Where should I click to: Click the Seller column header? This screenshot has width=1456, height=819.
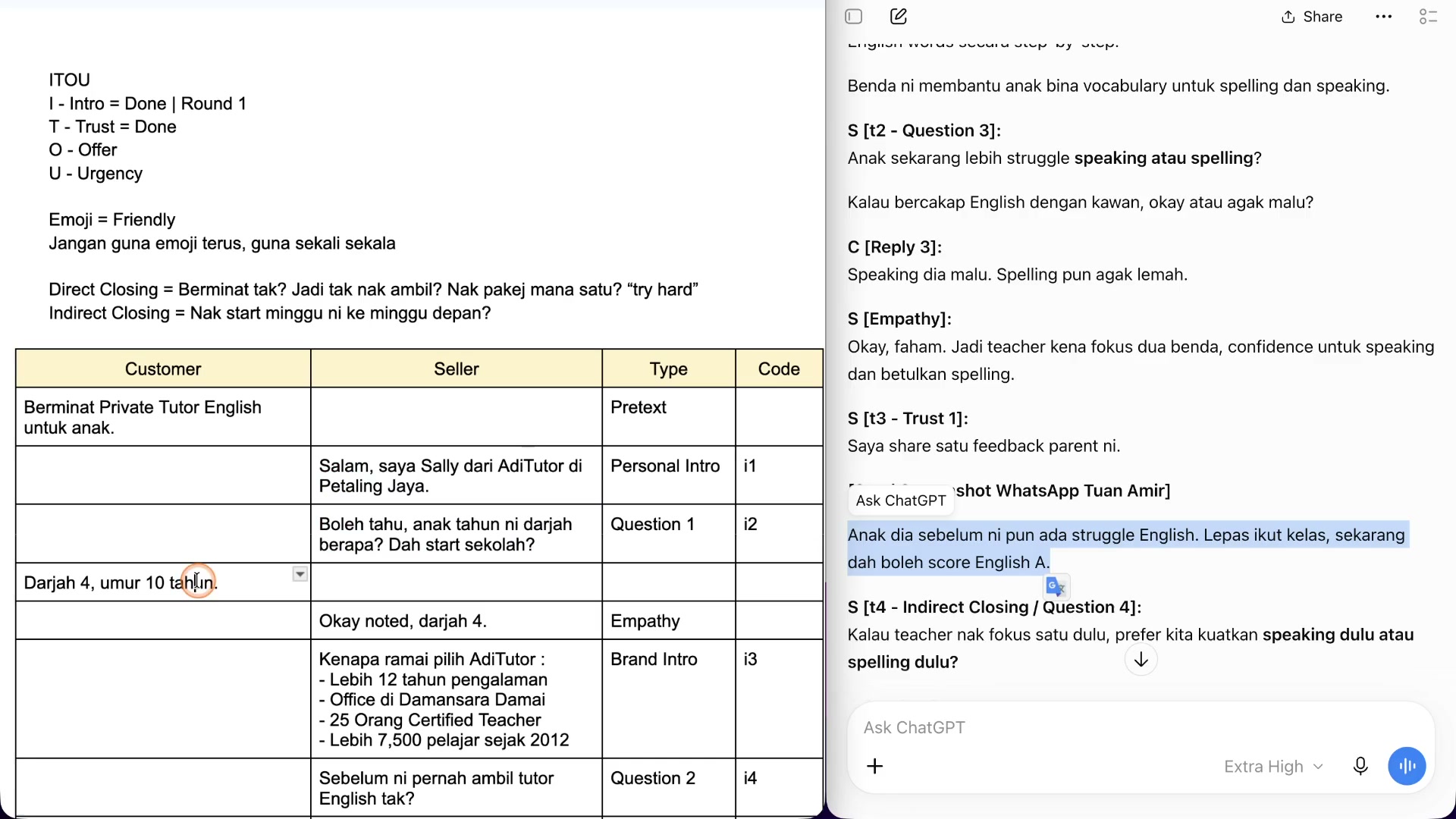tap(457, 369)
